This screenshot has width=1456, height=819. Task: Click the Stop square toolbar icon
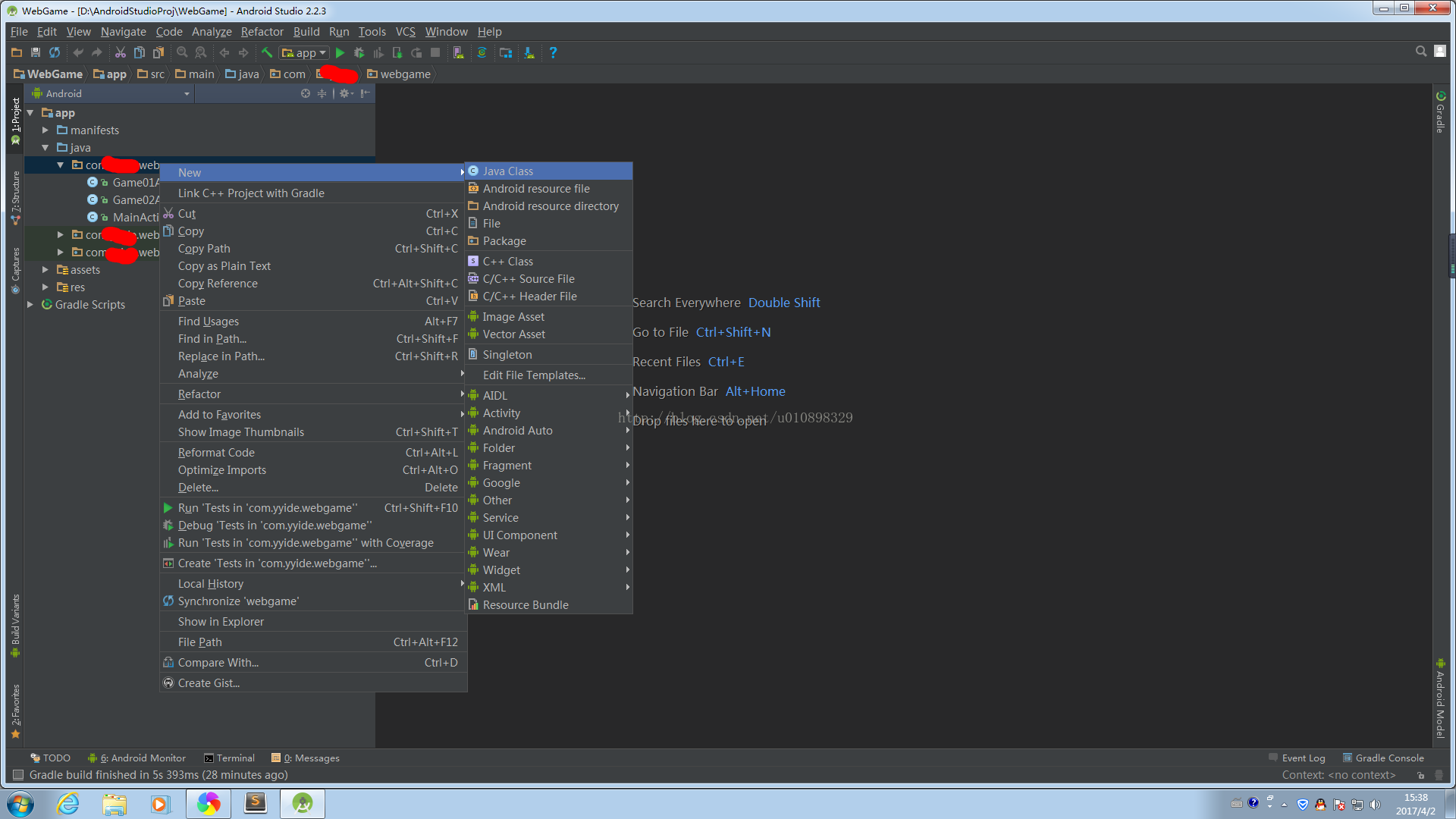click(x=435, y=52)
